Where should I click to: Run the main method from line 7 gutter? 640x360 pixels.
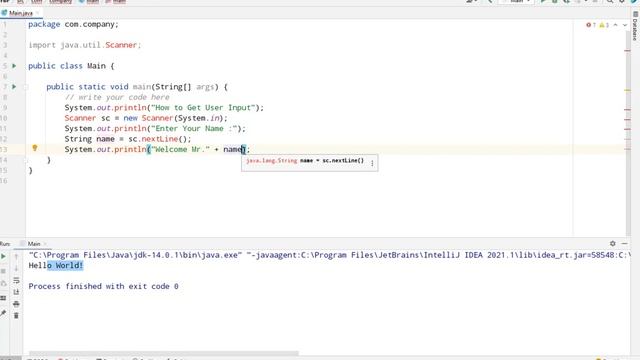click(x=14, y=87)
